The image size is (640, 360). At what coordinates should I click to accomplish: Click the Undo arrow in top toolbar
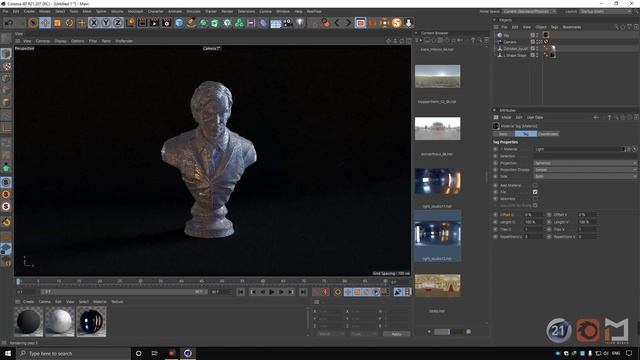[9, 23]
